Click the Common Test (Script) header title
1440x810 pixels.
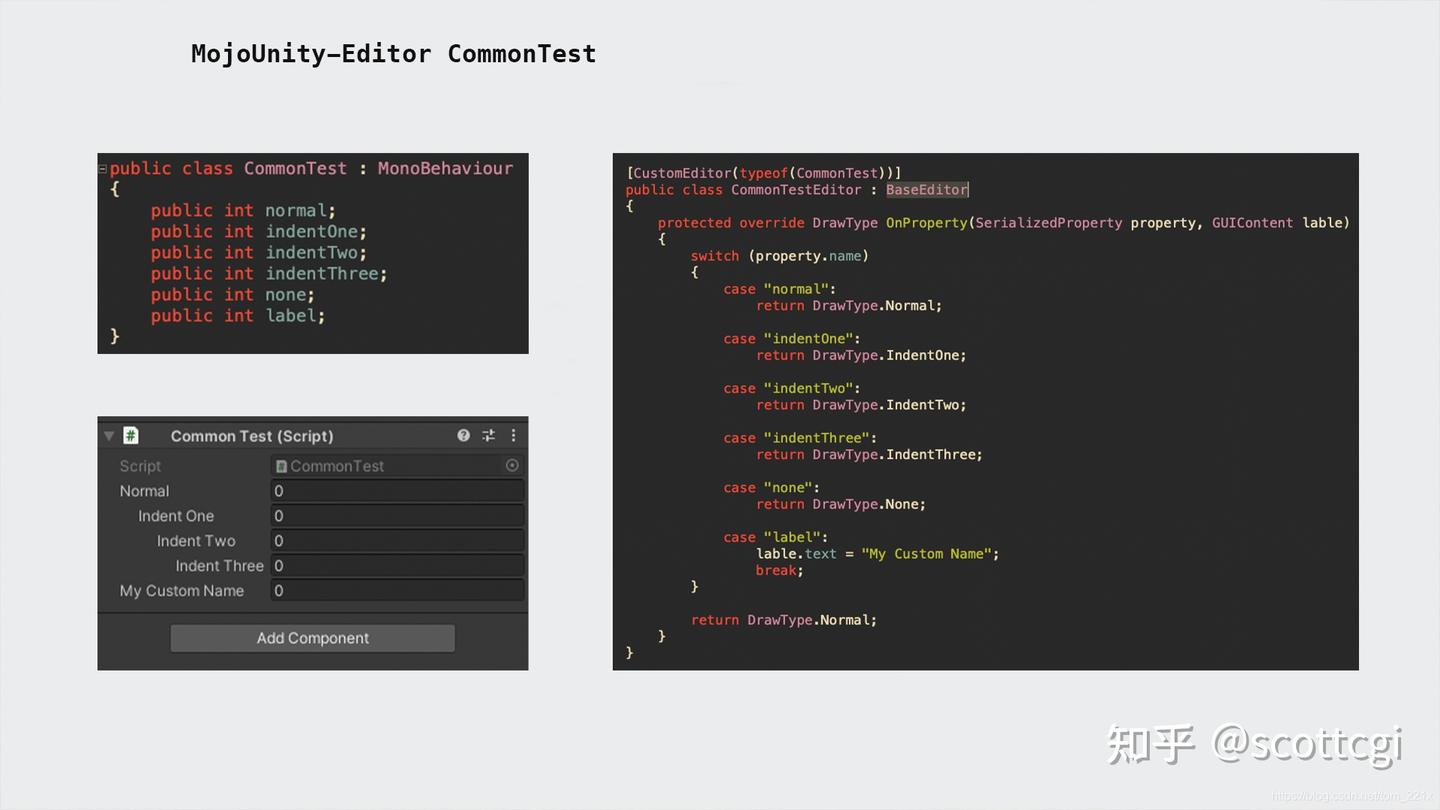[252, 436]
